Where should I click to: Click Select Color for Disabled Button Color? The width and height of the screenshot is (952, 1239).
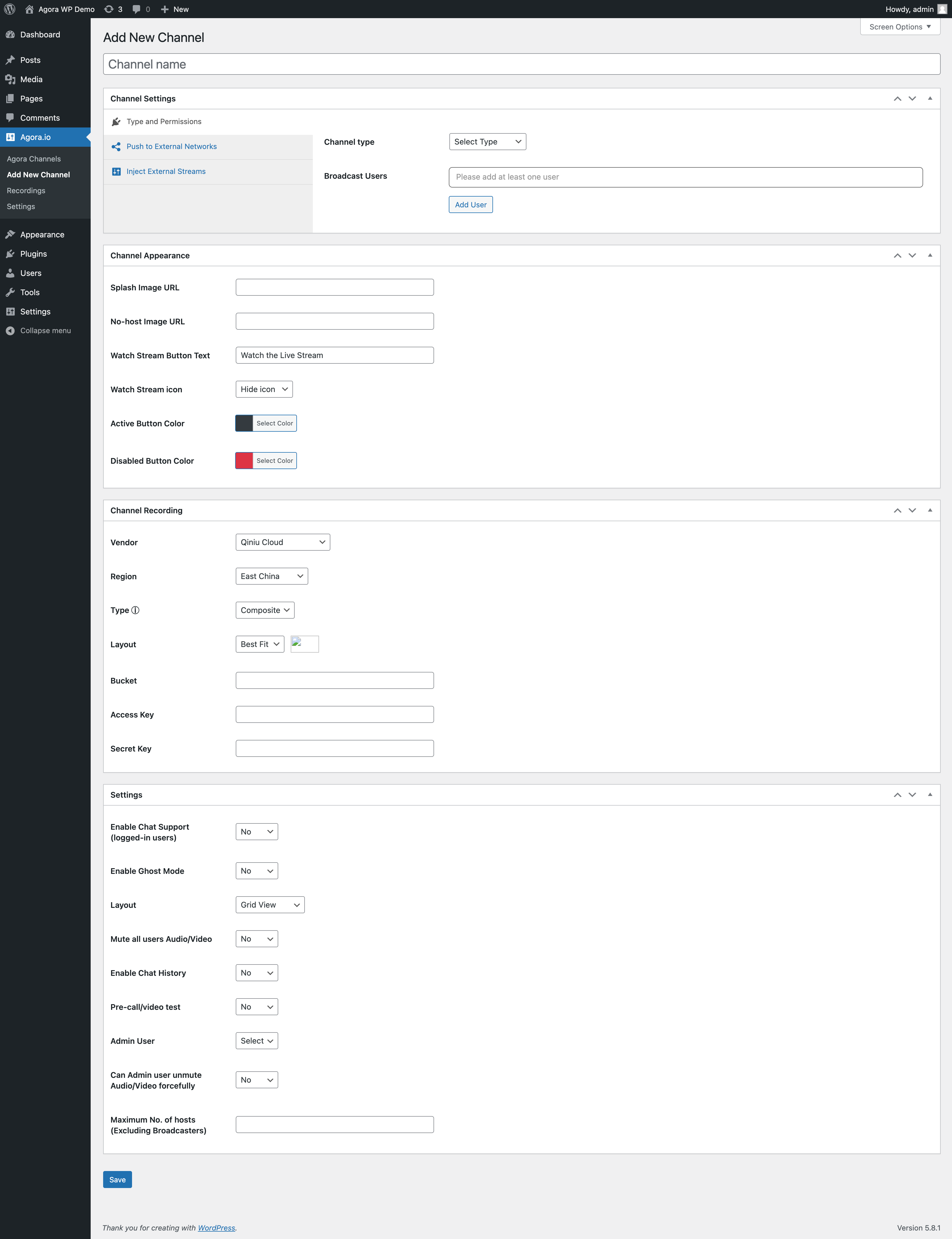(x=275, y=461)
